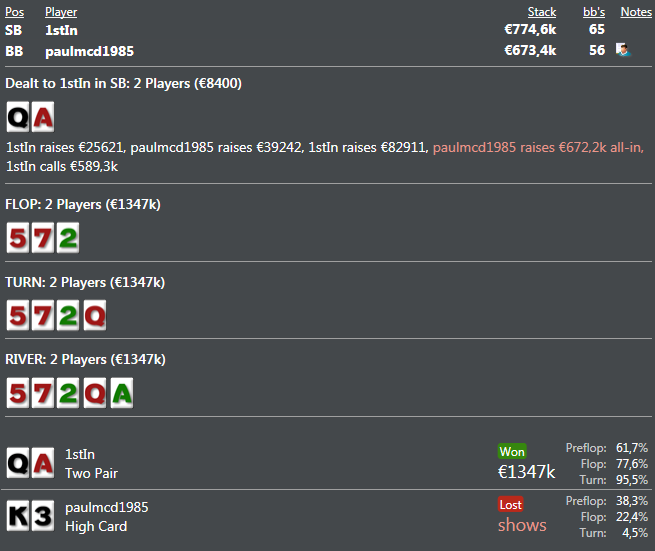Select the King card in paulmcd1985's shown hand
Image resolution: width=655 pixels, height=551 pixels.
click(x=18, y=515)
